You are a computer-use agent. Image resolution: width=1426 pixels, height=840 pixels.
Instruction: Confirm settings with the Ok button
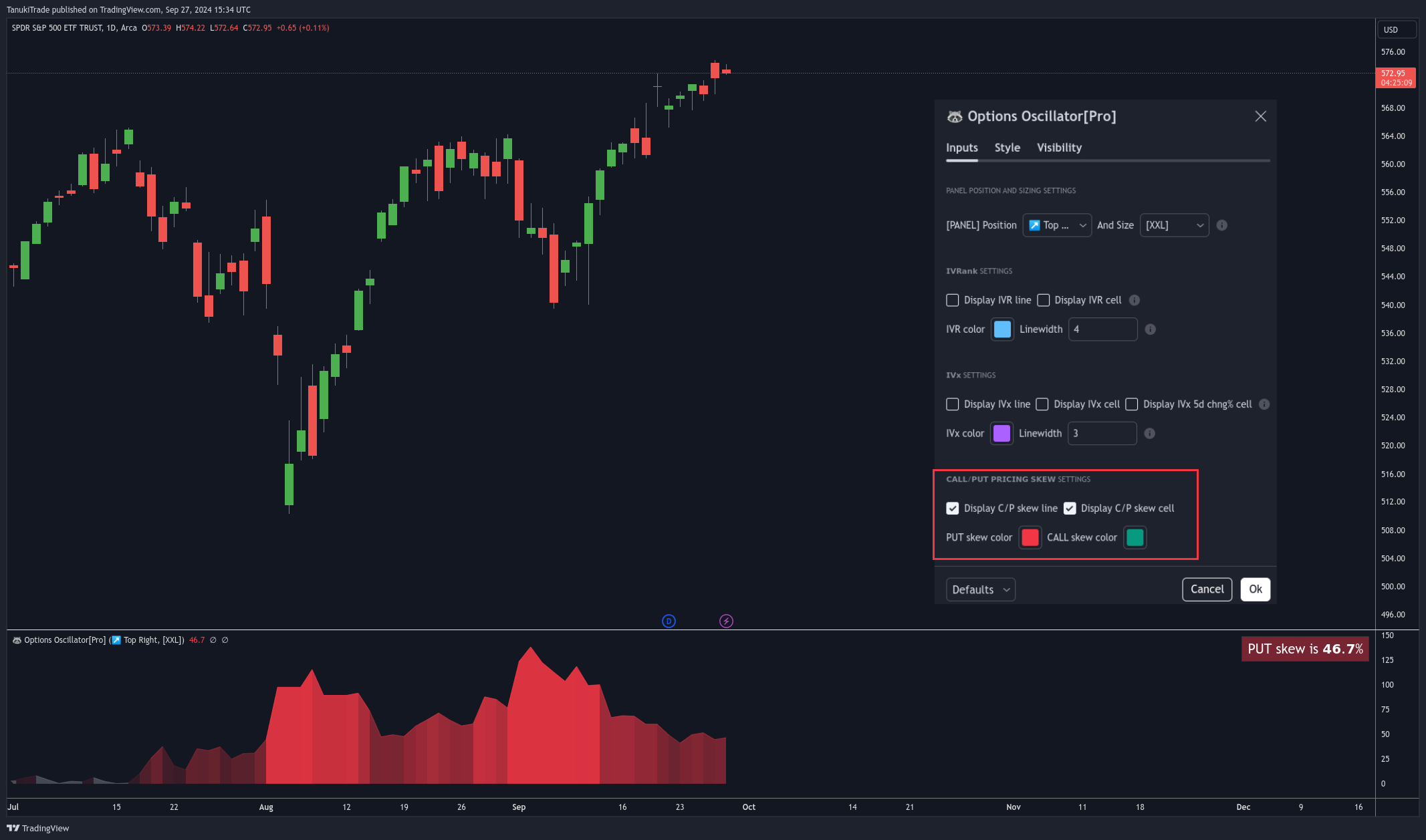pos(1255,589)
